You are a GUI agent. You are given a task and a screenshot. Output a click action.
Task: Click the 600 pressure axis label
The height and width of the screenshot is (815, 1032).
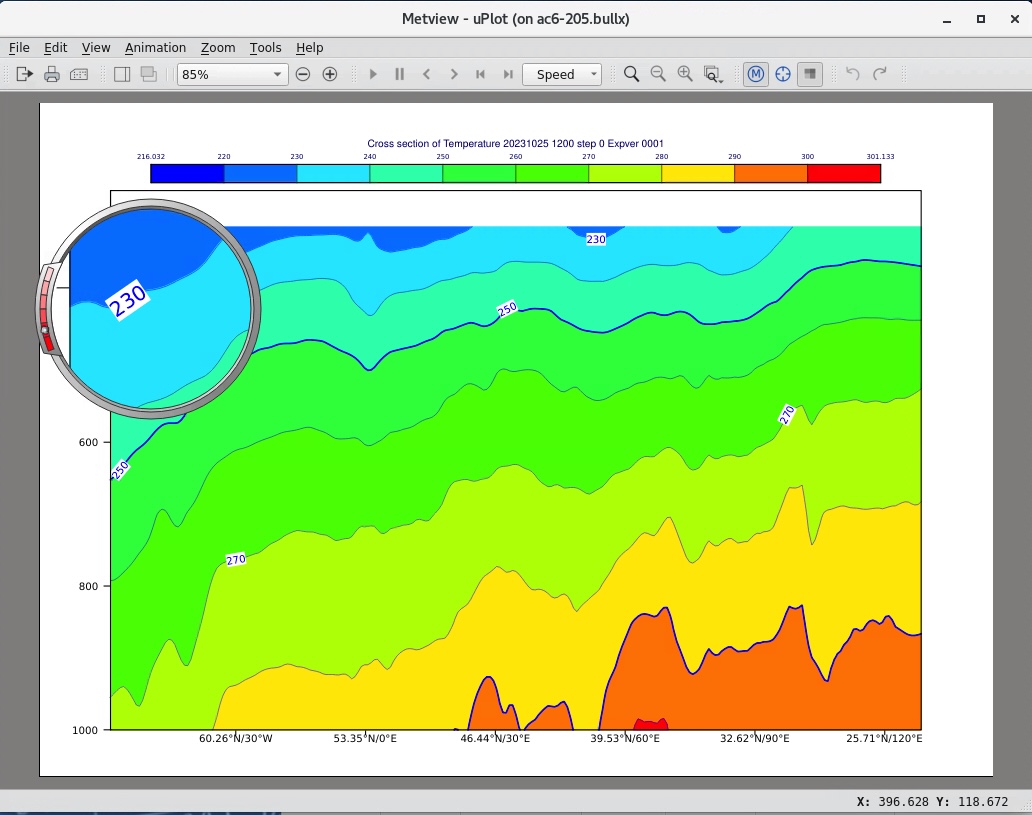[88, 442]
